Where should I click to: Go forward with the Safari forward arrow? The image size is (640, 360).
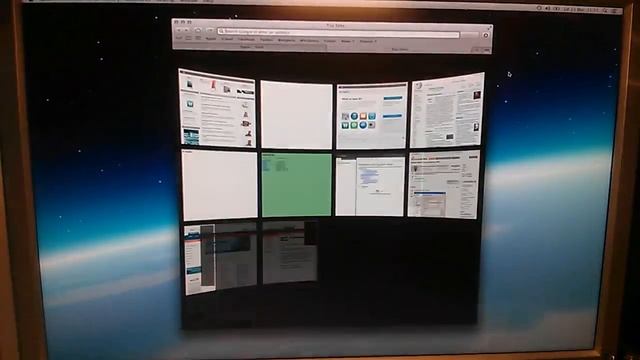187,30
